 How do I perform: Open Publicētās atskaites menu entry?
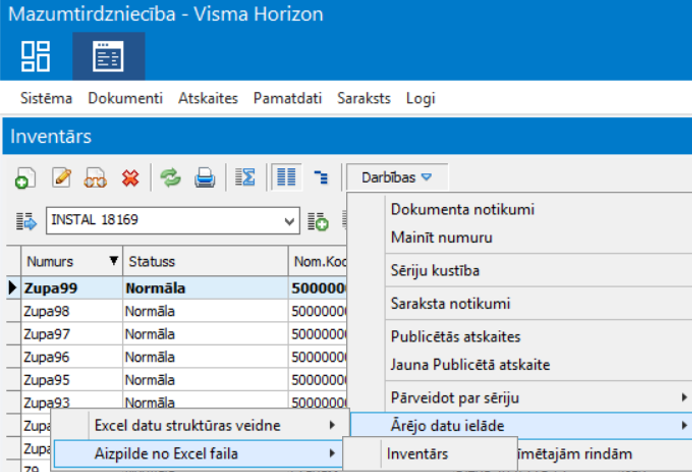pyautogui.click(x=456, y=337)
